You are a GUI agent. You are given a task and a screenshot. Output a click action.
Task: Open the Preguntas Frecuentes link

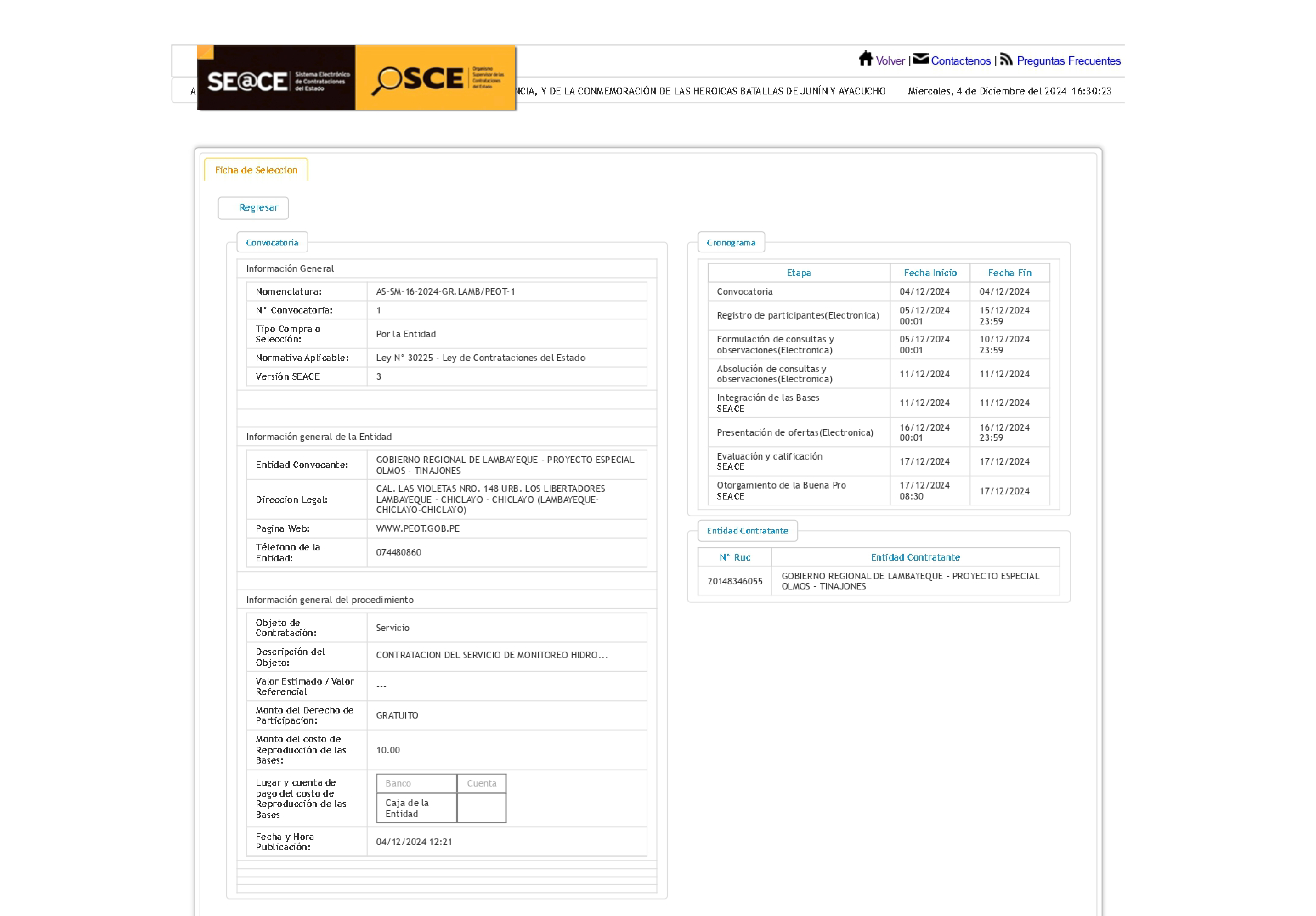[x=1068, y=61]
